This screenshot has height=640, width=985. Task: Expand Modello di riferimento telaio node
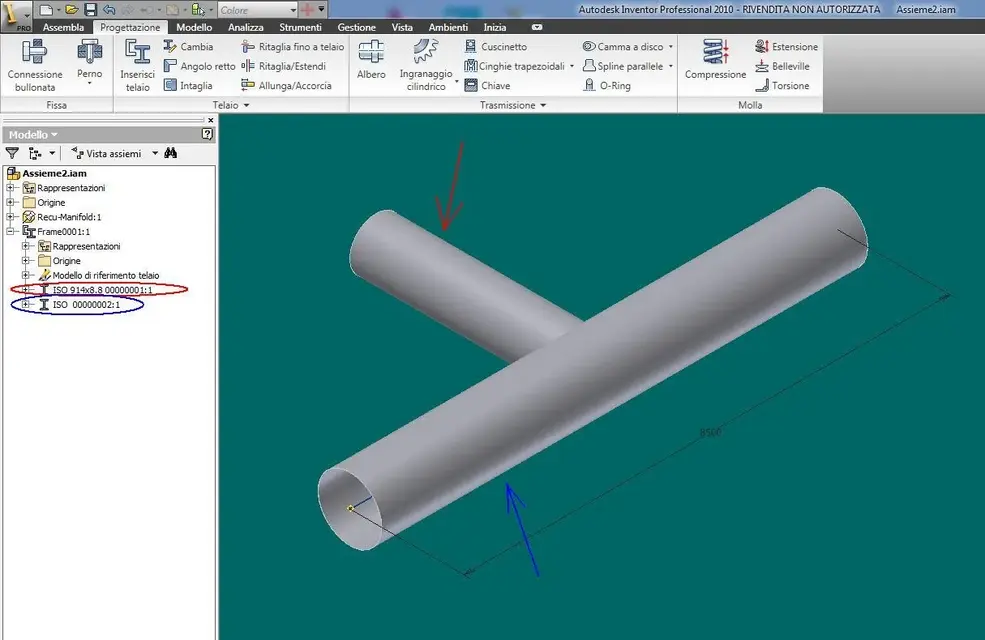click(x=25, y=275)
